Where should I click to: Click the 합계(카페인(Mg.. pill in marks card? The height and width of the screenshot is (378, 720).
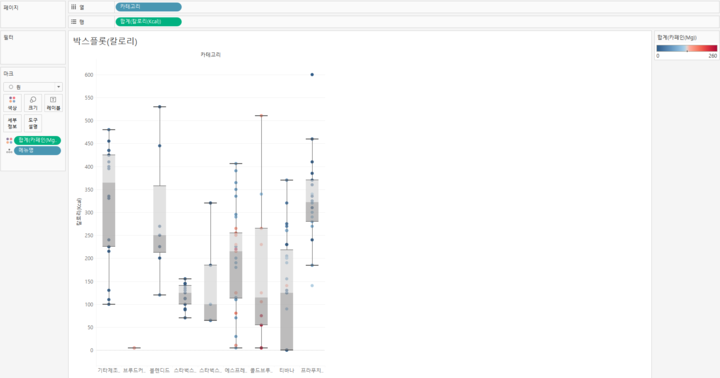pos(37,141)
